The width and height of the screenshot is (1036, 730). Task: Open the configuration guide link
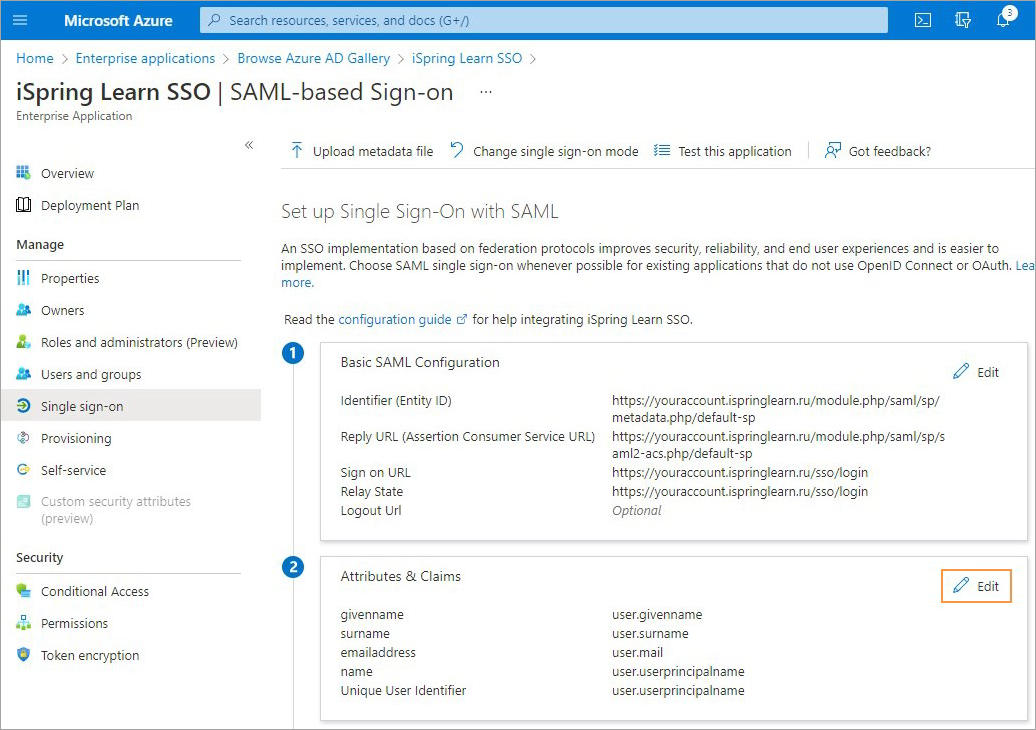coord(394,319)
